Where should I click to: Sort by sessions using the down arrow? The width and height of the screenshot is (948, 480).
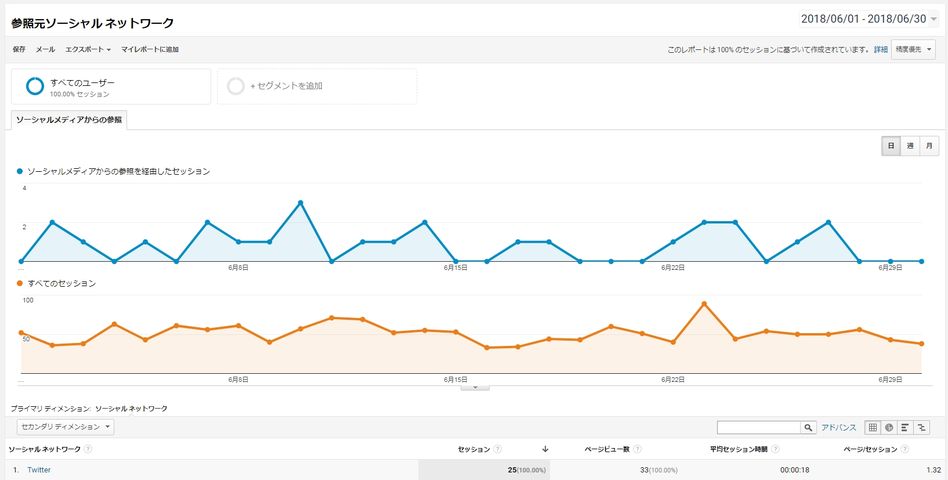[545, 449]
